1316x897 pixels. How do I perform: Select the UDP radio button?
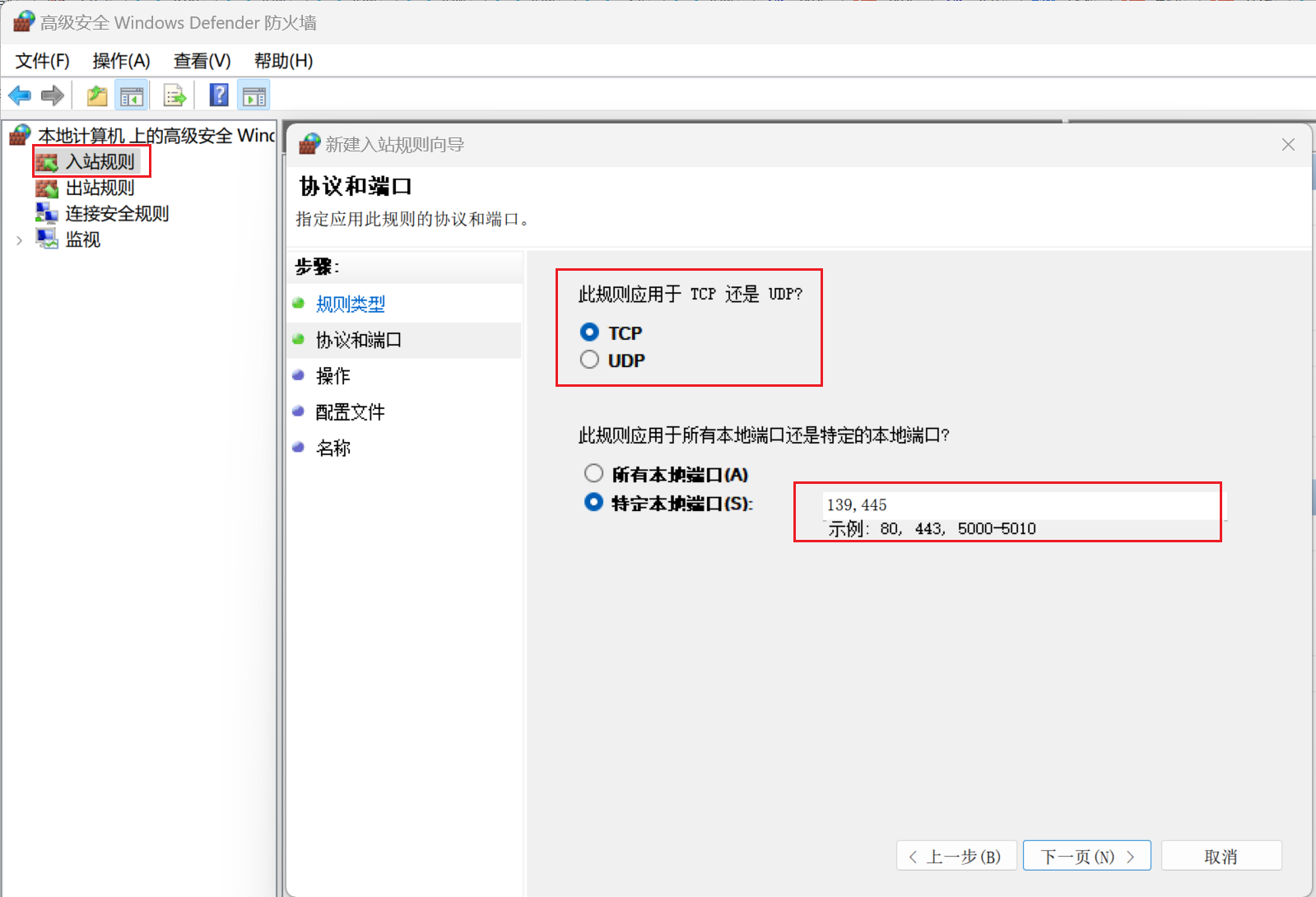click(589, 360)
